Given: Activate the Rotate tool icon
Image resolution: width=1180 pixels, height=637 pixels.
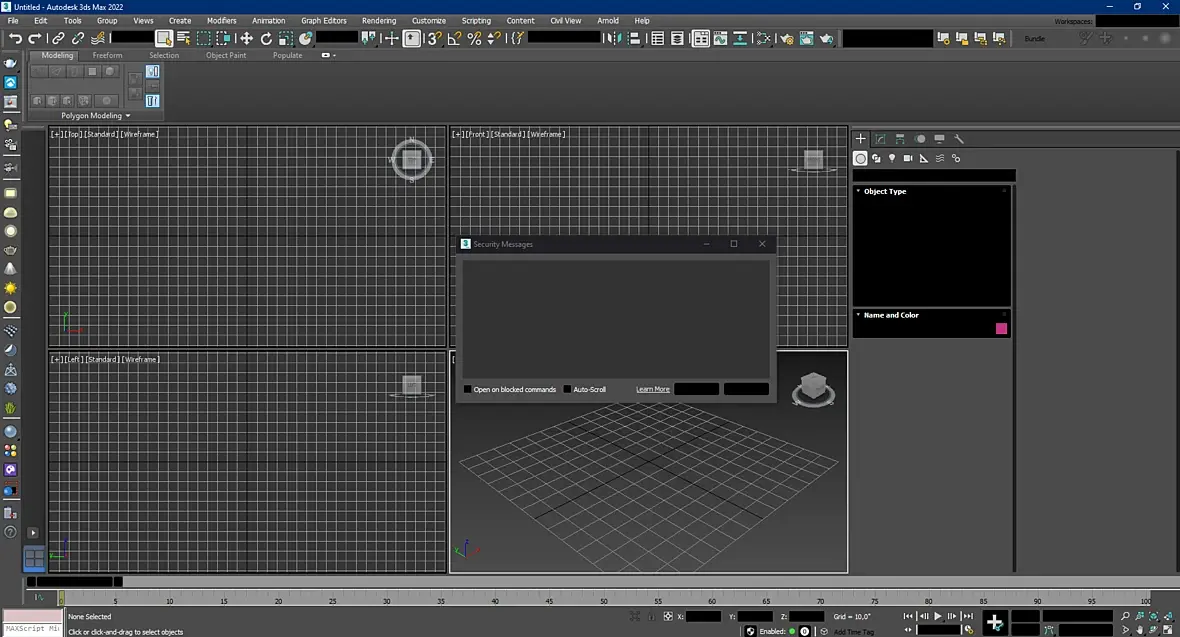Looking at the screenshot, I should [266, 38].
